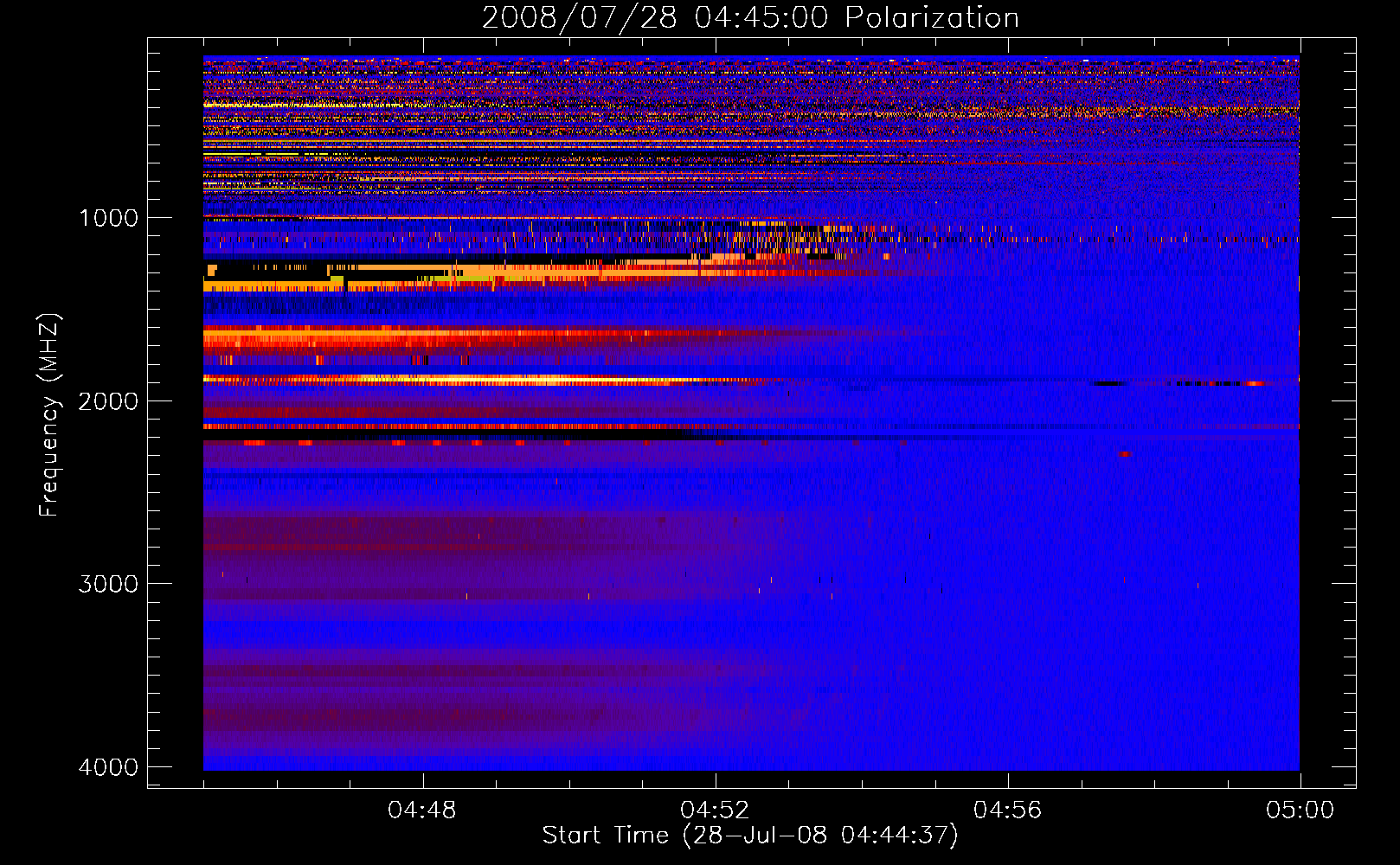
Task: Click the "3000" frequency axis label
Action: pos(108,584)
